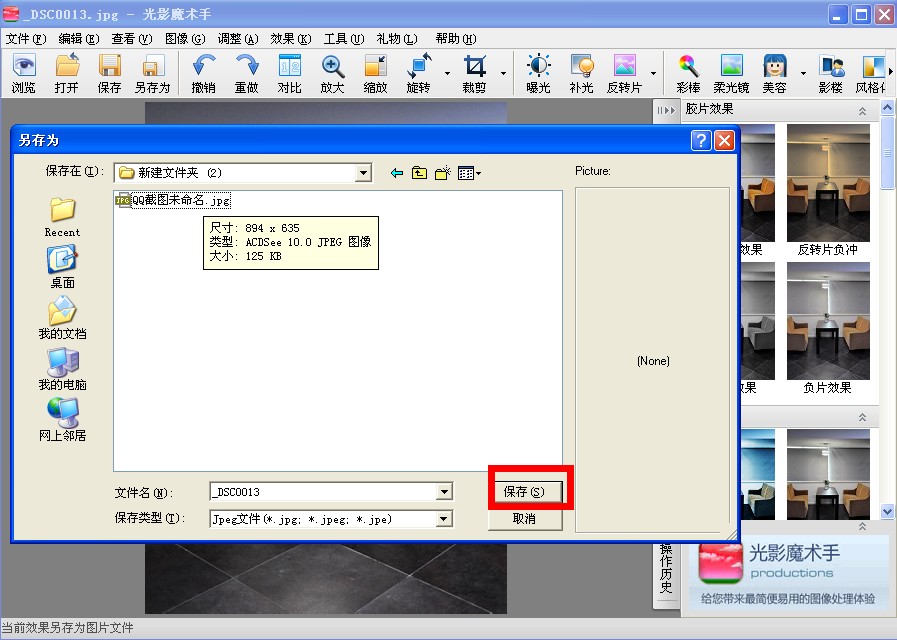Go up one folder level

click(419, 173)
